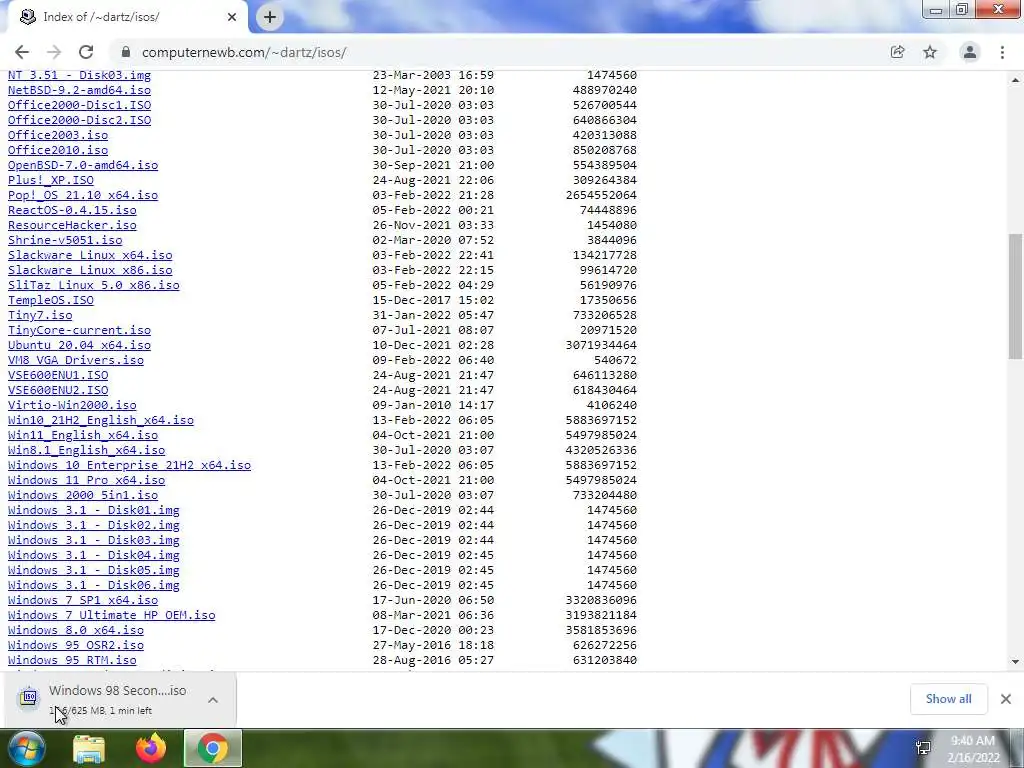Viewport: 1024px width, 768px height.
Task: Download Office2010.iso
Action: (x=58, y=150)
